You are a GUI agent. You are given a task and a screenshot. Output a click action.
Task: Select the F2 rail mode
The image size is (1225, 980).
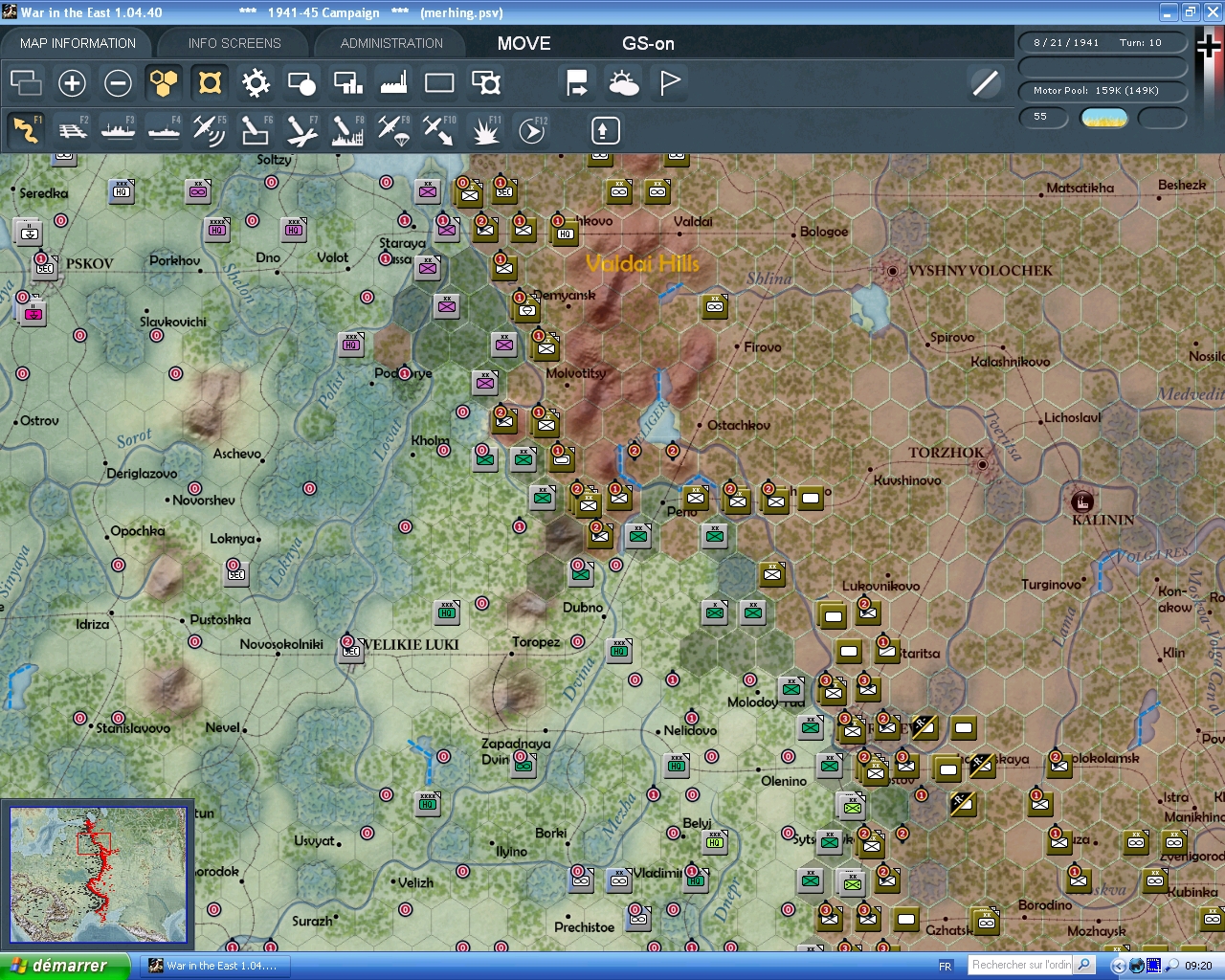pyautogui.click(x=72, y=130)
